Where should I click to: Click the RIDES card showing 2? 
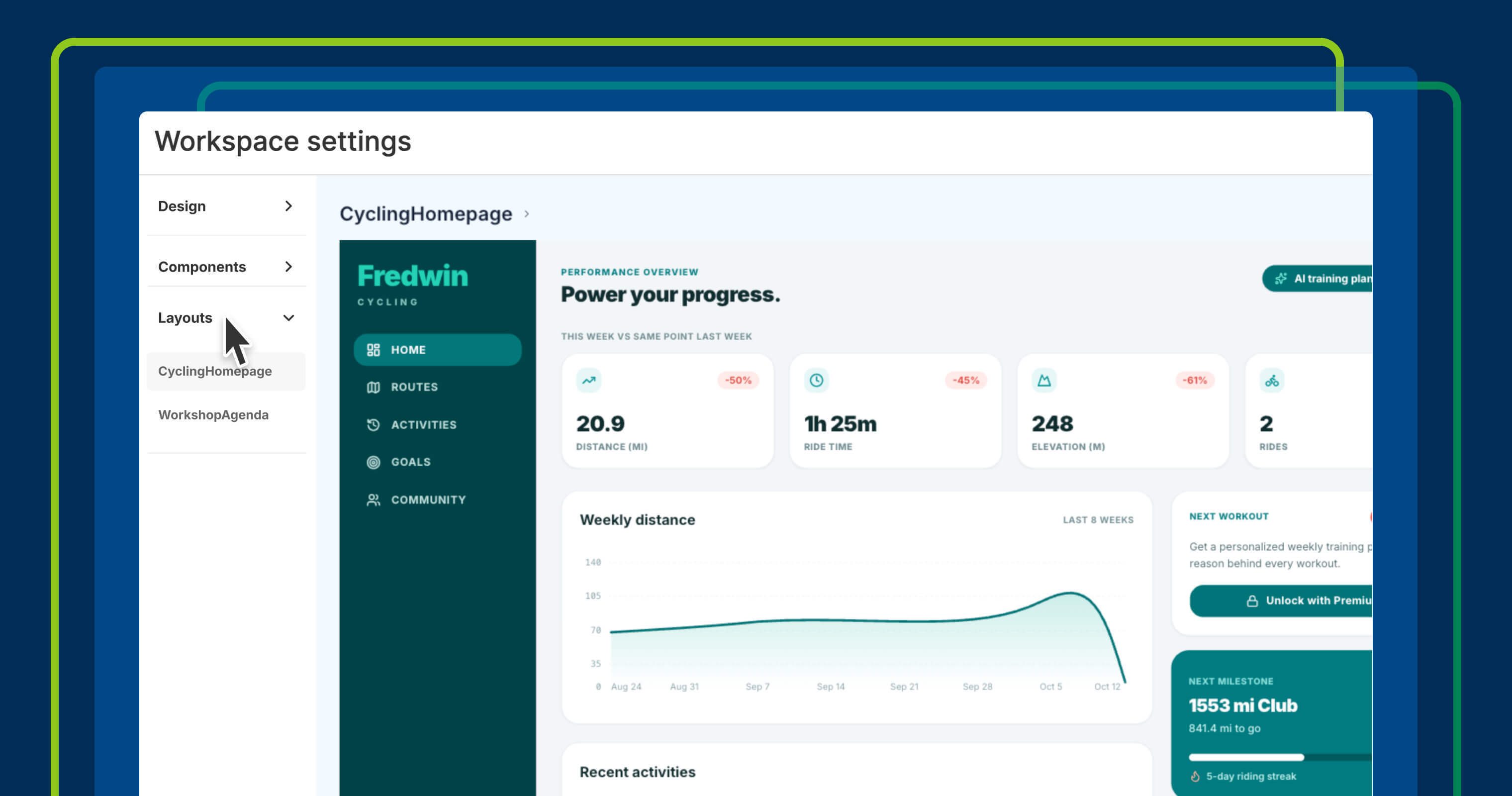click(x=1309, y=410)
